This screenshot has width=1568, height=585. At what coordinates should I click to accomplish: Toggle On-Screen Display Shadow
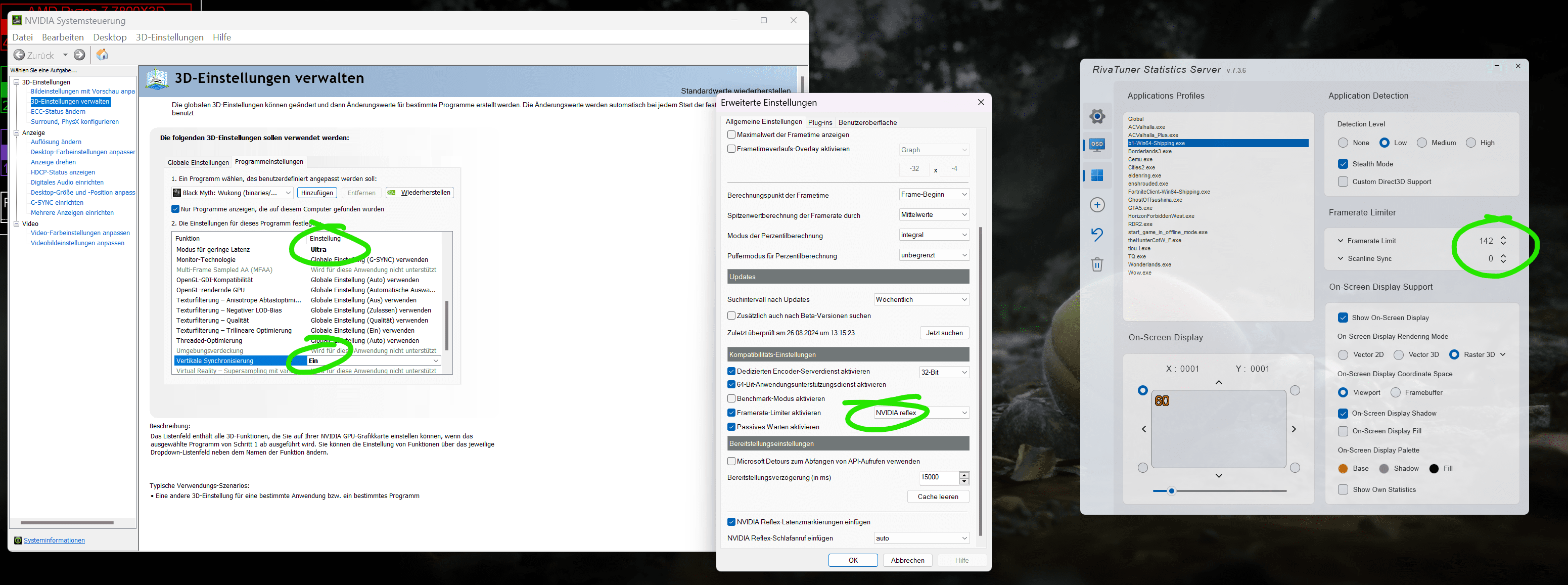[1343, 413]
